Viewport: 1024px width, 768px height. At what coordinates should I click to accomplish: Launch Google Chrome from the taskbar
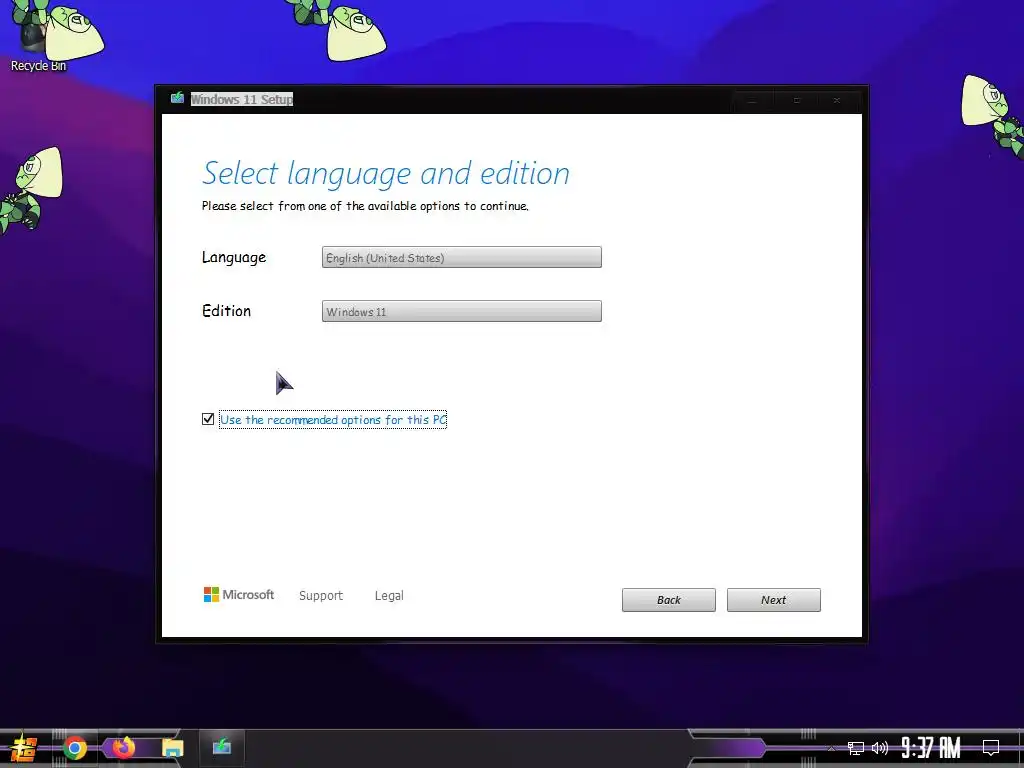[x=74, y=748]
